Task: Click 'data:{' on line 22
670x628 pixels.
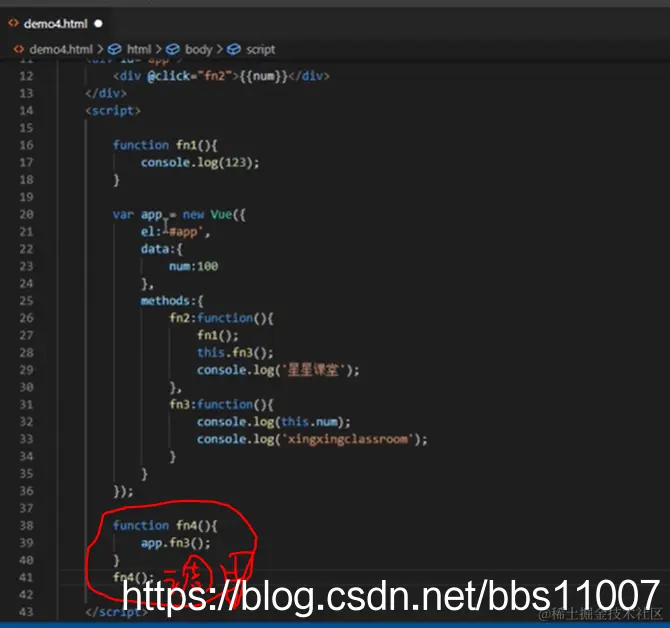Action: tap(162, 249)
